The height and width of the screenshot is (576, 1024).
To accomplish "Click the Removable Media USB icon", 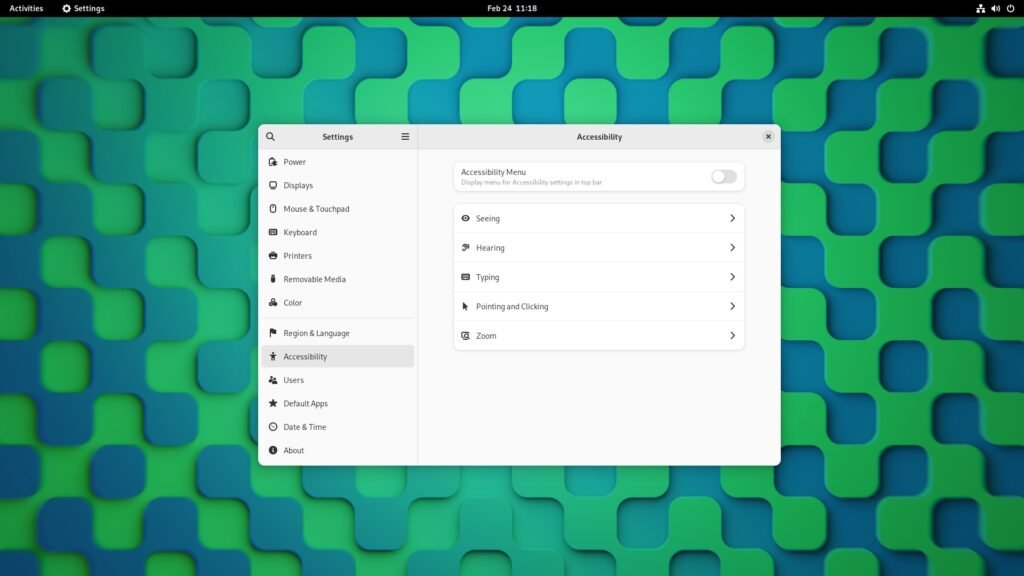I will [273, 279].
